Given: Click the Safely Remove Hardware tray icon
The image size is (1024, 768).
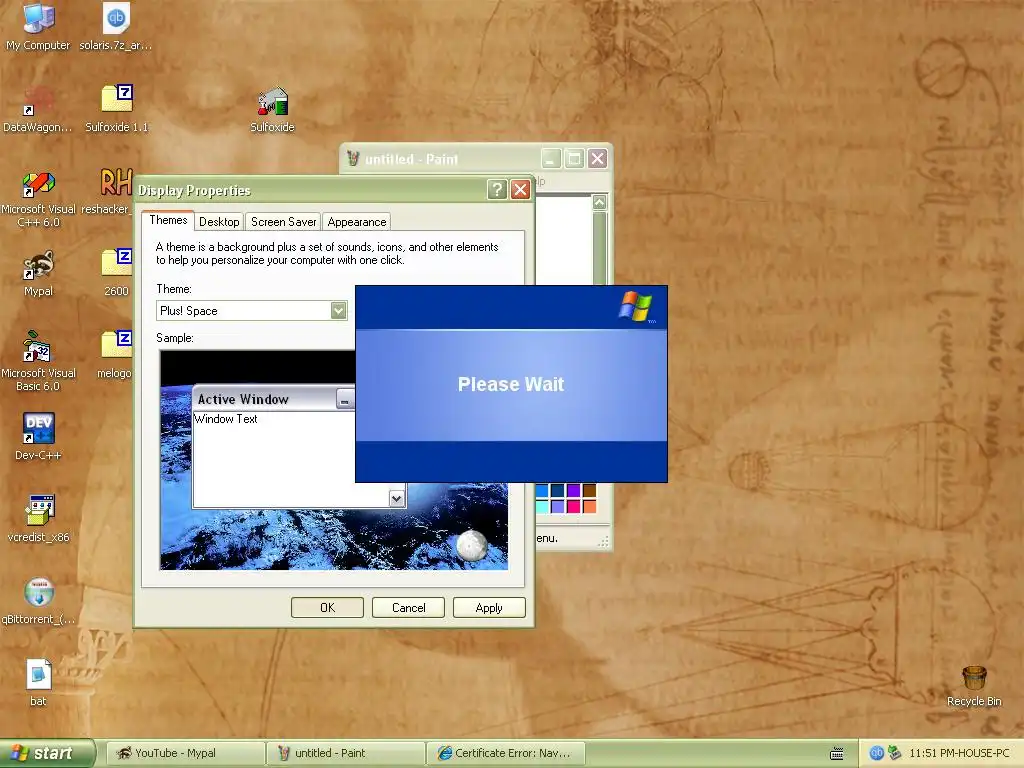Looking at the screenshot, I should pyautogui.click(x=894, y=753).
